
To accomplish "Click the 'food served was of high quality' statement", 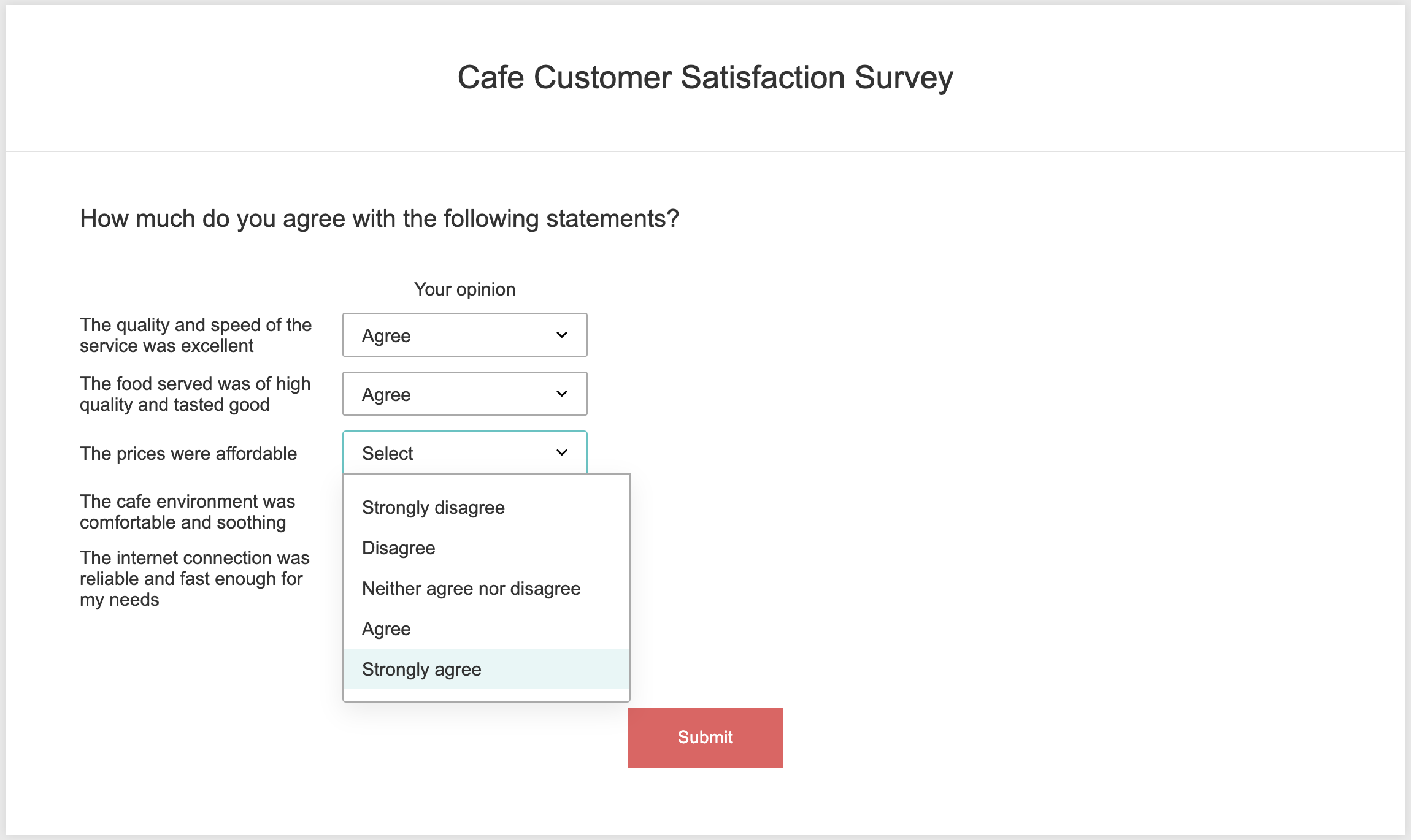I will click(x=195, y=394).
